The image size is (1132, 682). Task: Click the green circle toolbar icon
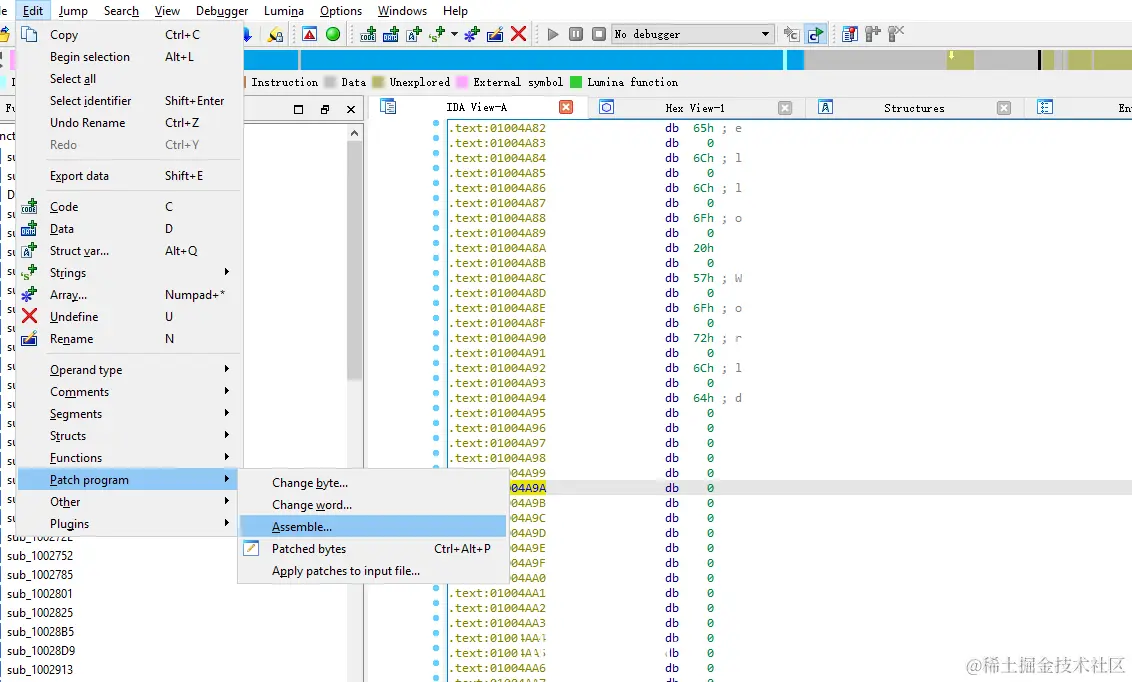pyautogui.click(x=333, y=34)
